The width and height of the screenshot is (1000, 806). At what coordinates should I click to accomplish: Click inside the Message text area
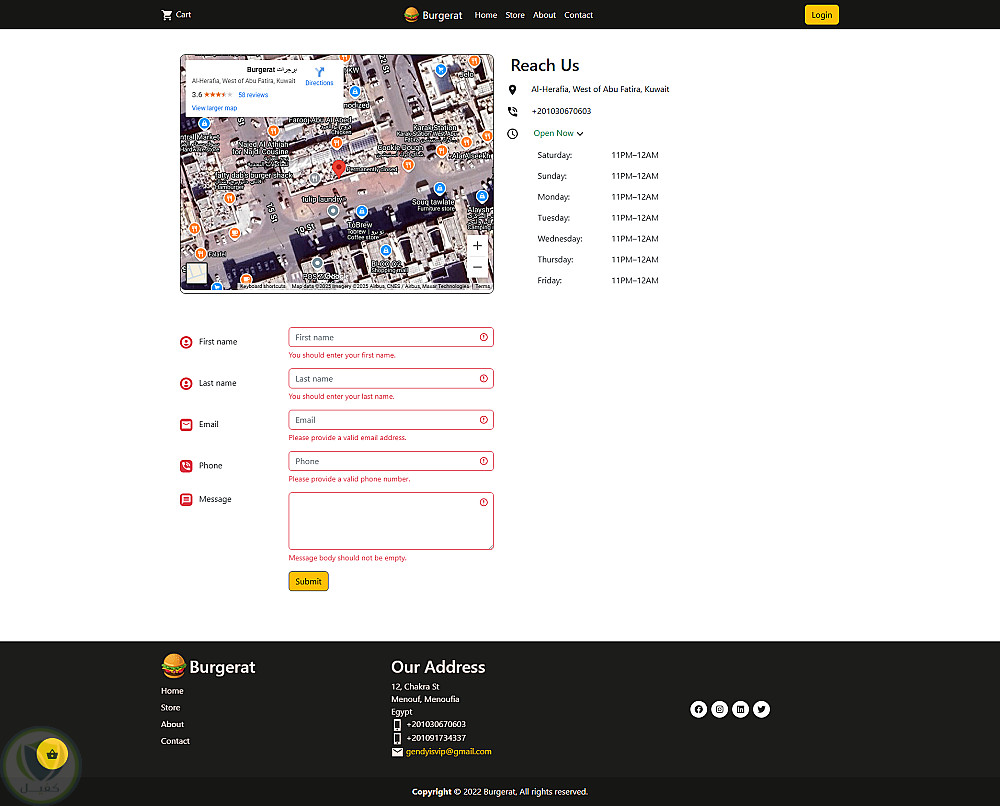(x=391, y=521)
